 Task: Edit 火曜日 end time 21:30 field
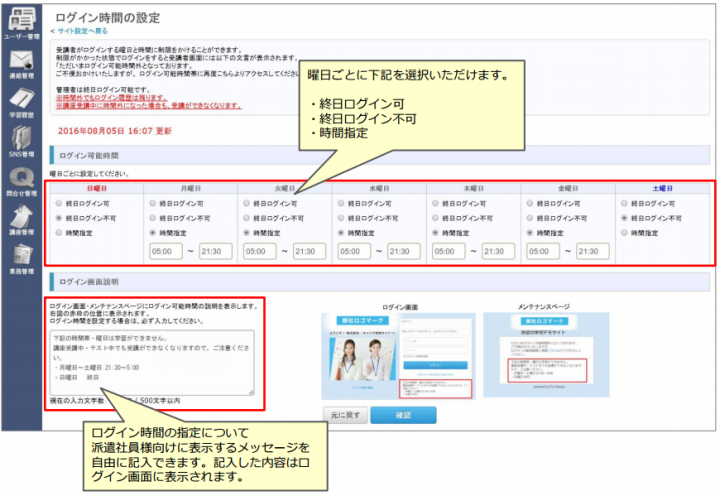pyautogui.click(x=309, y=251)
